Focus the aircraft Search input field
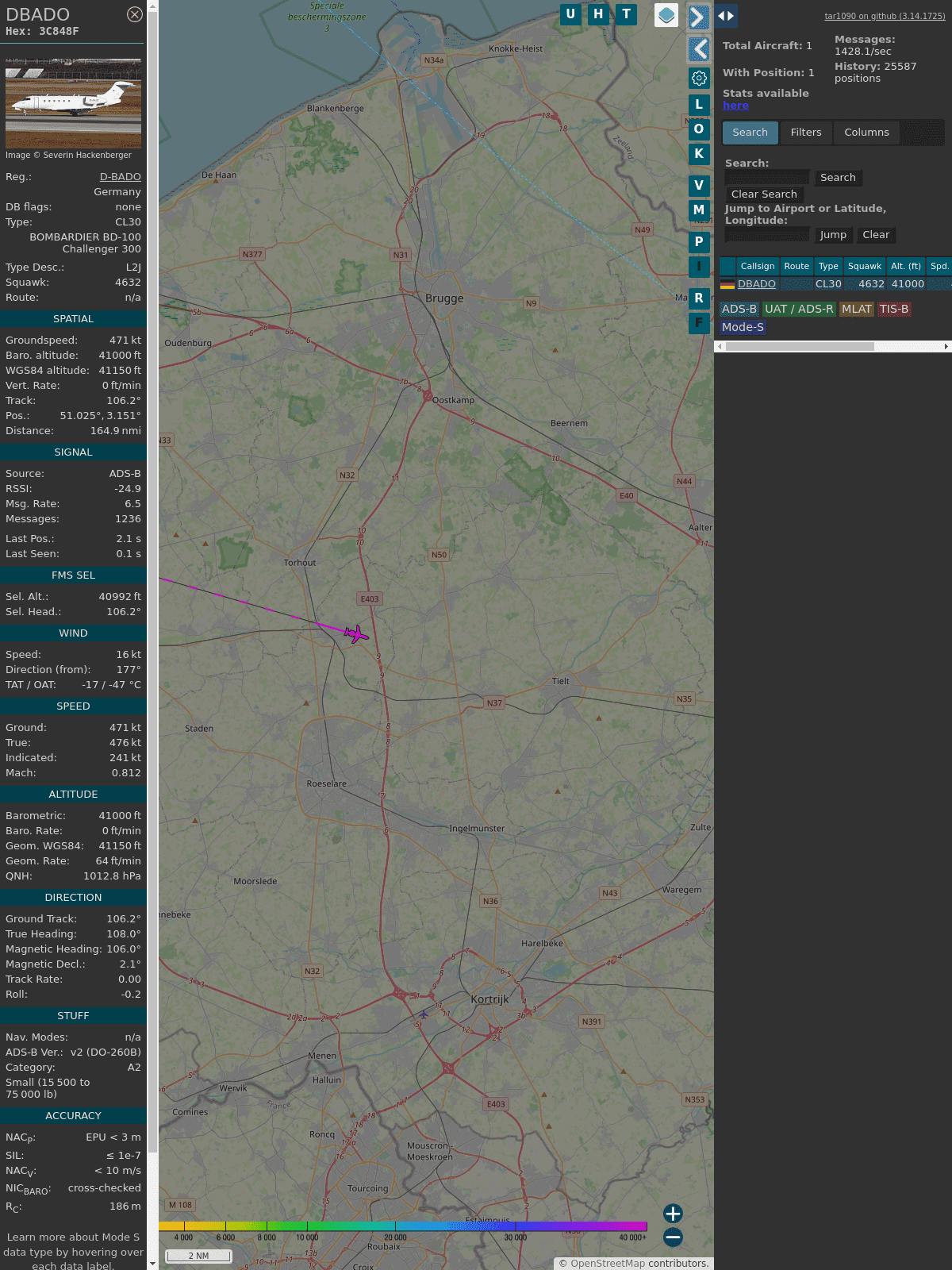The height and width of the screenshot is (1270, 952). [767, 178]
